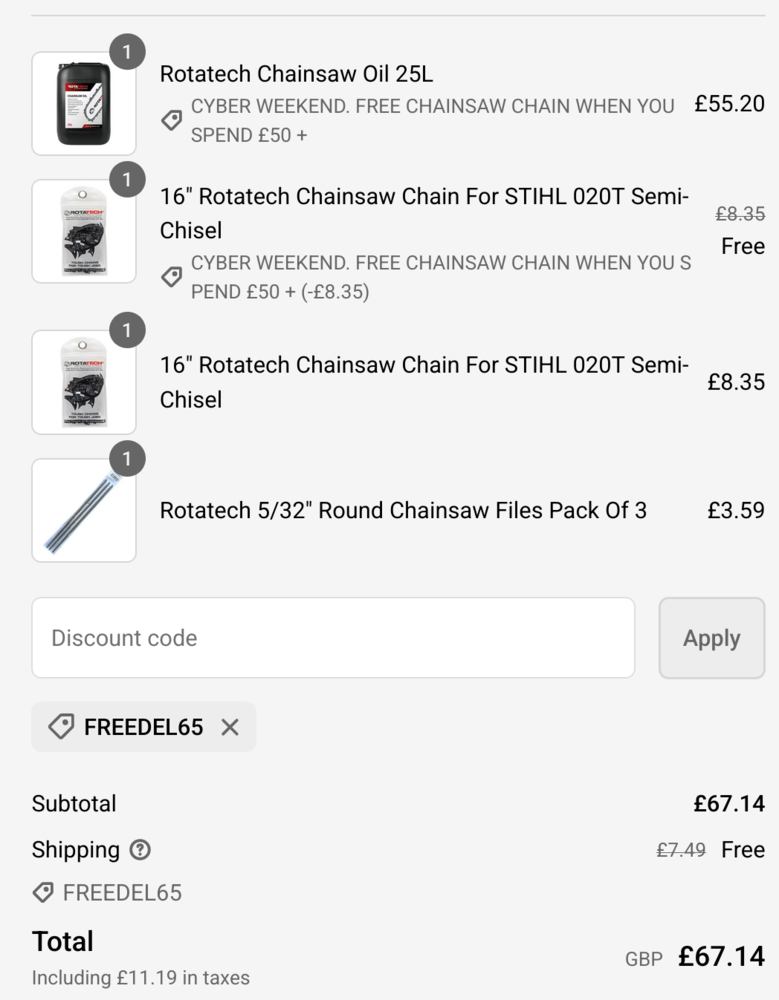Click the quantity badge on the free chain
779x1000 pixels.
pyautogui.click(x=127, y=180)
